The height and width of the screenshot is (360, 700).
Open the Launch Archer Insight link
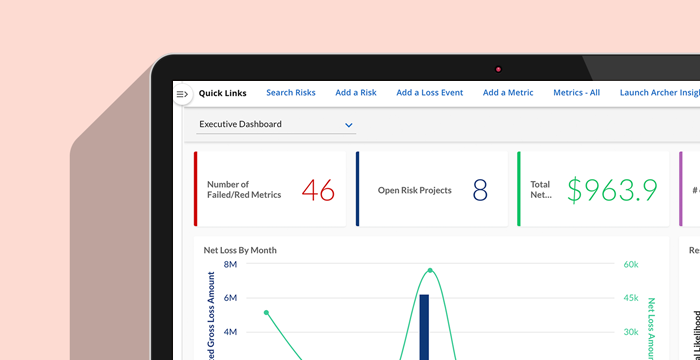point(660,93)
